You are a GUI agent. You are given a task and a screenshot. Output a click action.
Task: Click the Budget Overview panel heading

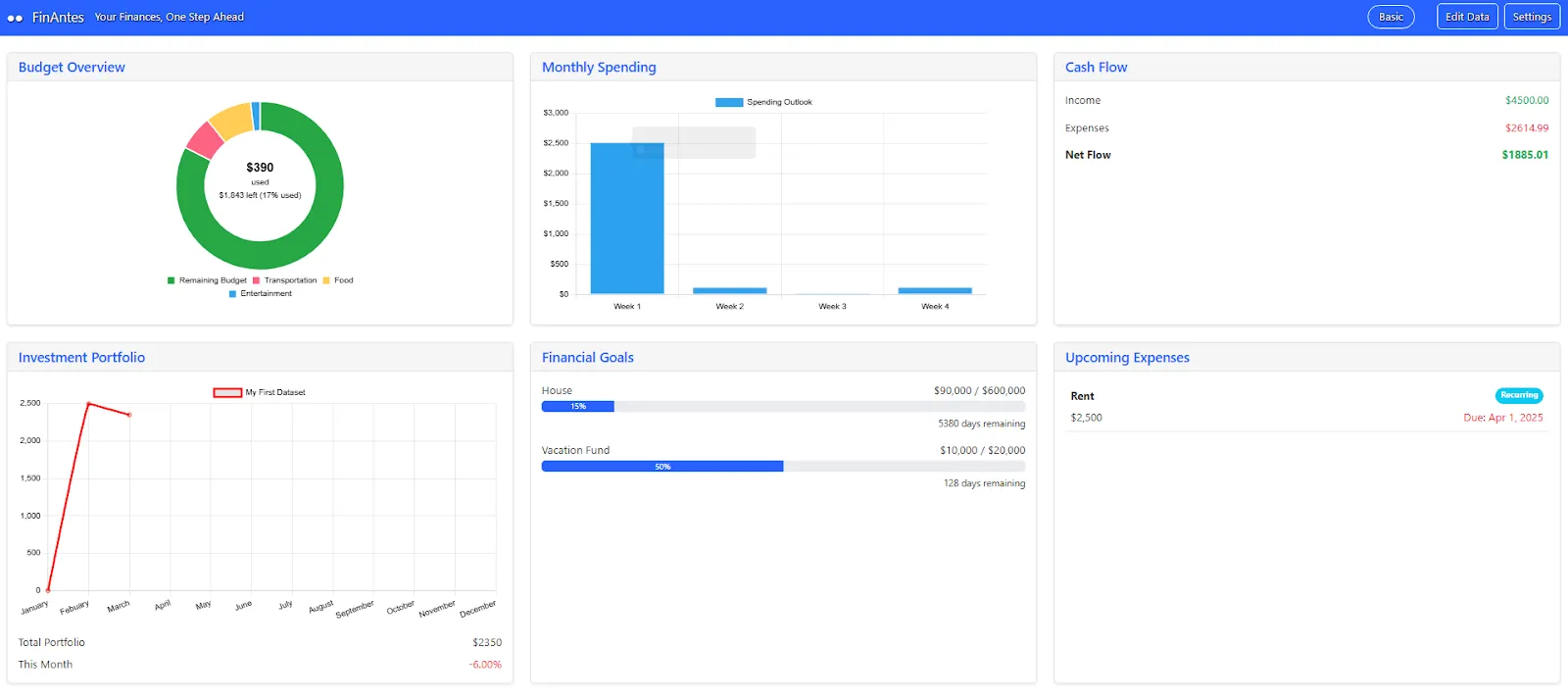pyautogui.click(x=72, y=68)
